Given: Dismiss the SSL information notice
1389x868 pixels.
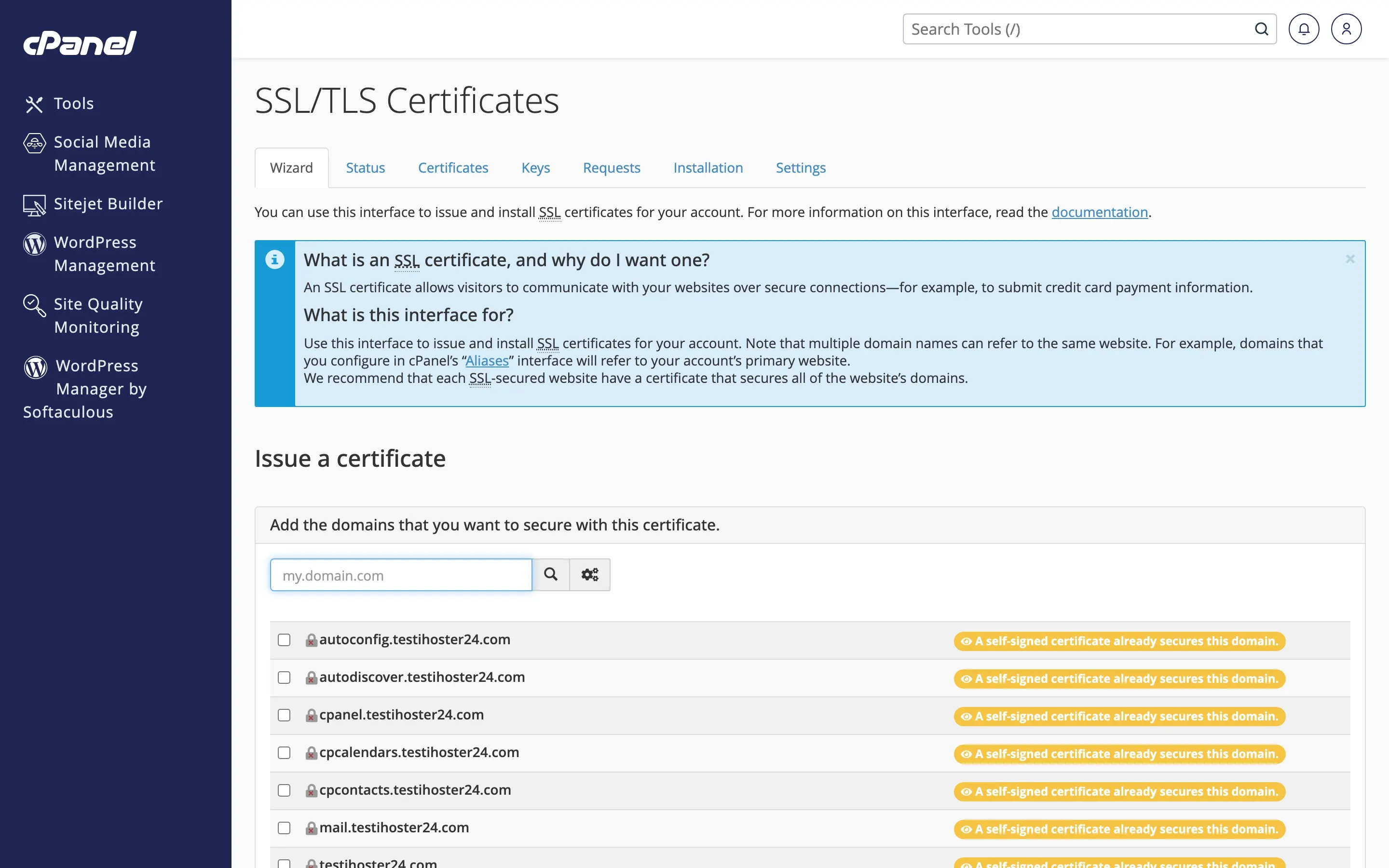Looking at the screenshot, I should pyautogui.click(x=1350, y=259).
